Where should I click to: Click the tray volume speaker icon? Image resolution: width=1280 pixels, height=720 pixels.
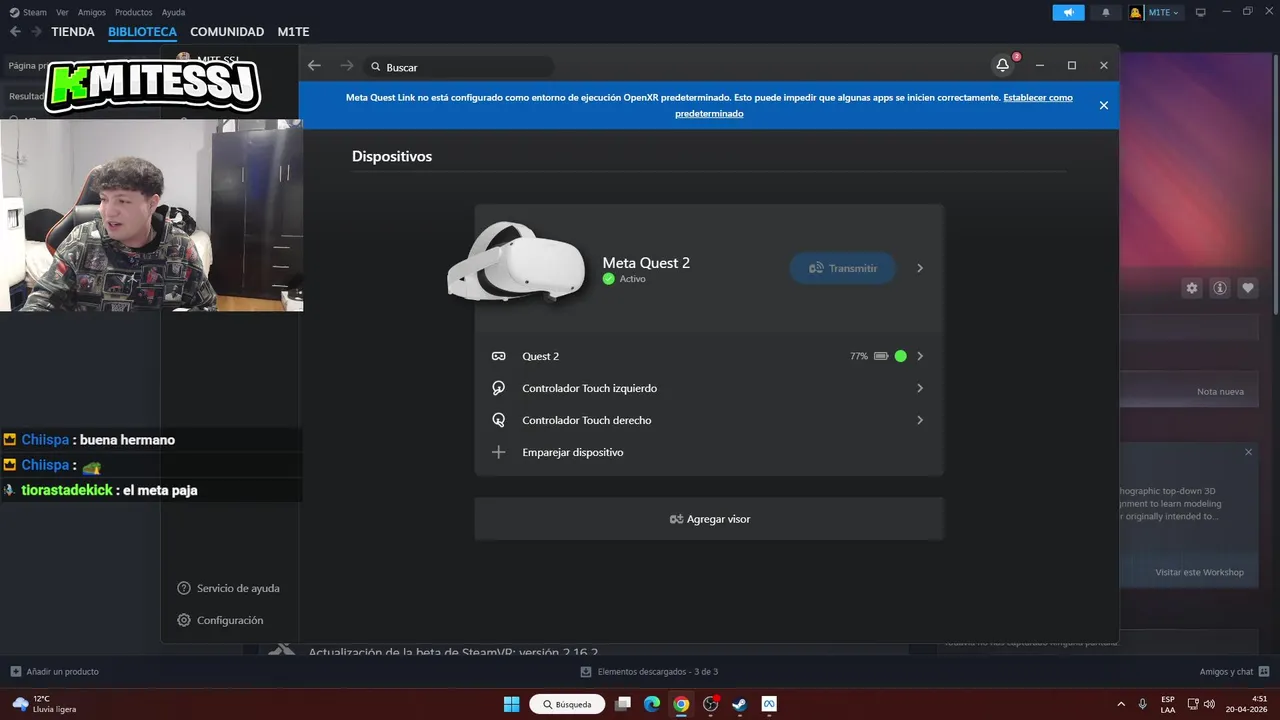[x=1210, y=704]
